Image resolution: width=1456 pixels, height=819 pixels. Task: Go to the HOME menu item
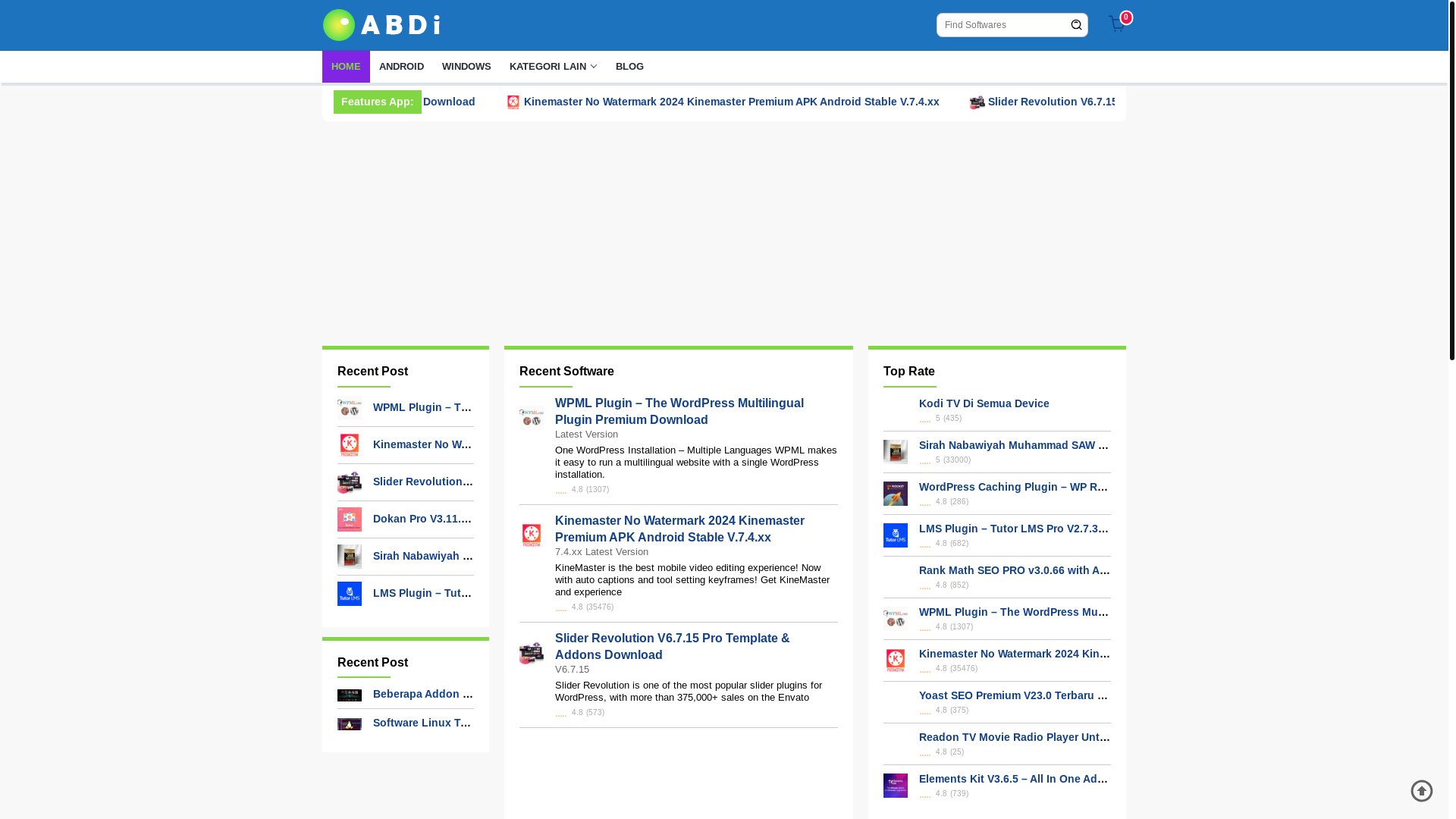346,67
